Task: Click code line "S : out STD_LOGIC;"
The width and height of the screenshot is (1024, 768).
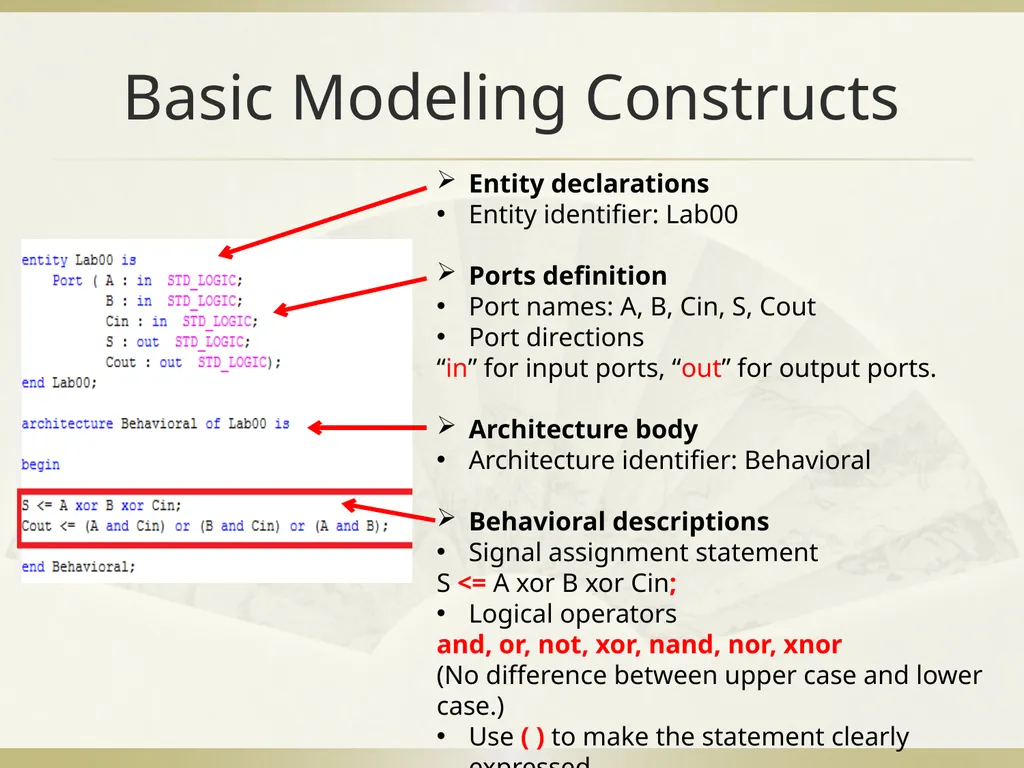Action: point(178,342)
